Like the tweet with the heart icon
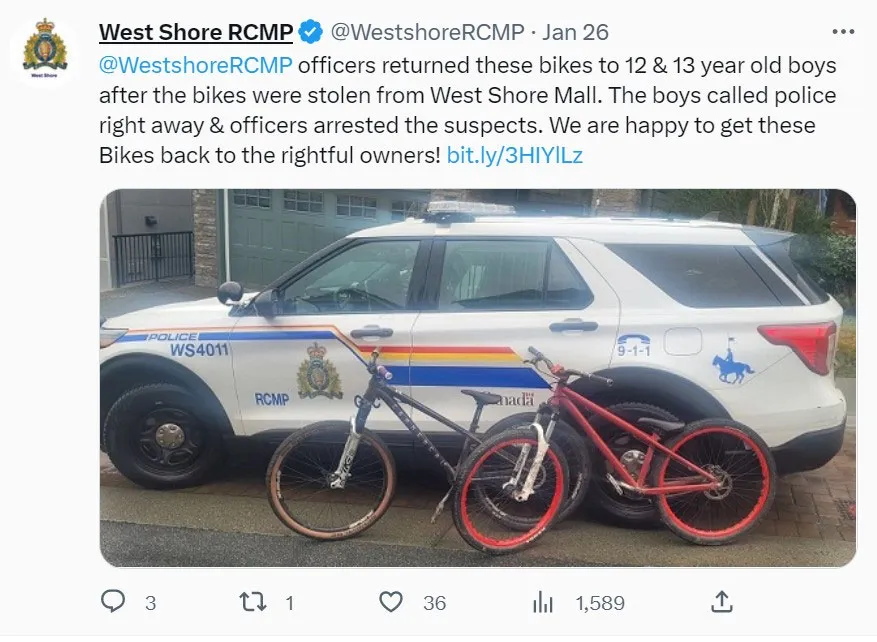Viewport: 877px width, 642px height. pyautogui.click(x=391, y=602)
